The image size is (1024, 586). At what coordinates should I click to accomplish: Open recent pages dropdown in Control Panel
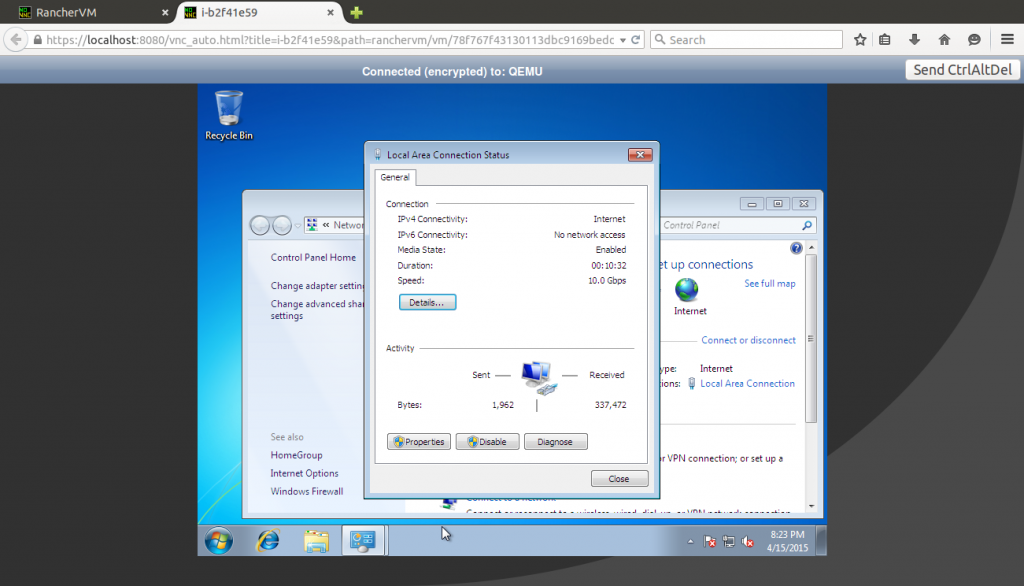click(x=298, y=225)
